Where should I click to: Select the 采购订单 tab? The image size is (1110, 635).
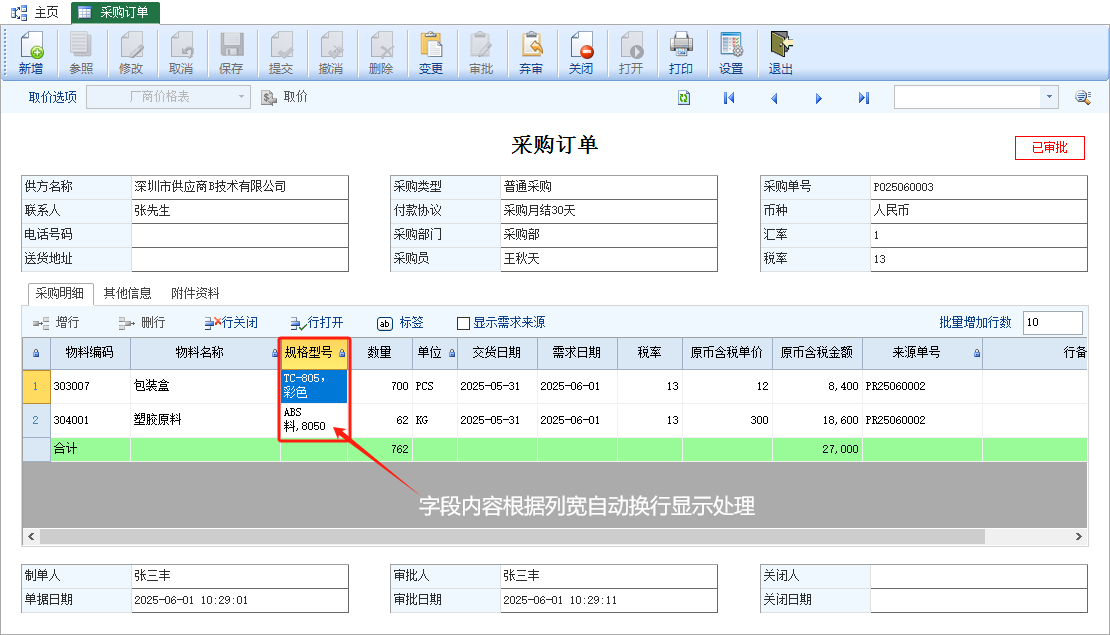coord(115,12)
